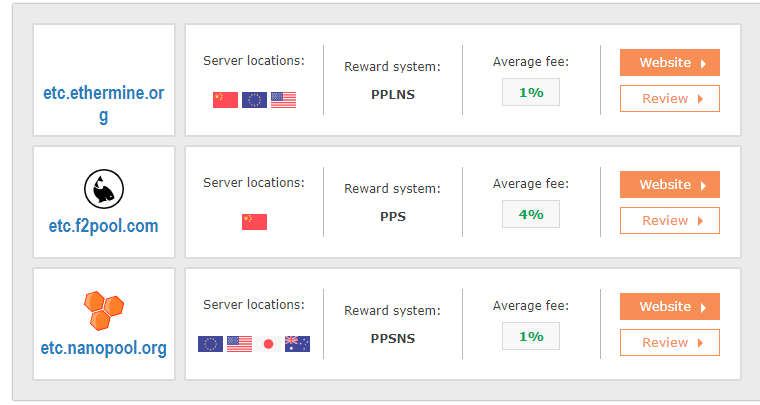Visit Website for etc.f2pool.com
This screenshot has height=405, width=760.
[x=670, y=185]
